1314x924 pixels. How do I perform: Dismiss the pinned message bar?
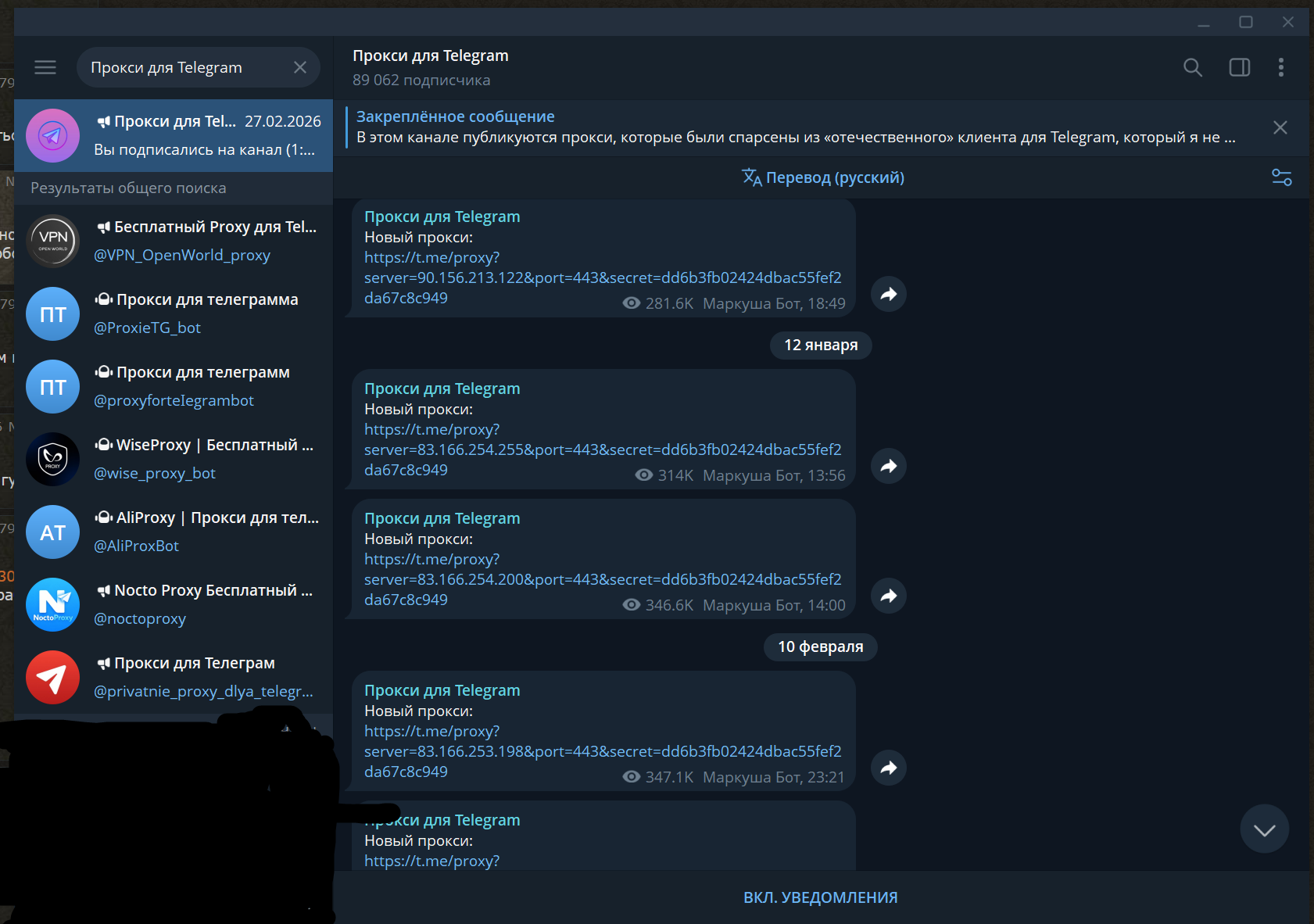coord(1280,127)
